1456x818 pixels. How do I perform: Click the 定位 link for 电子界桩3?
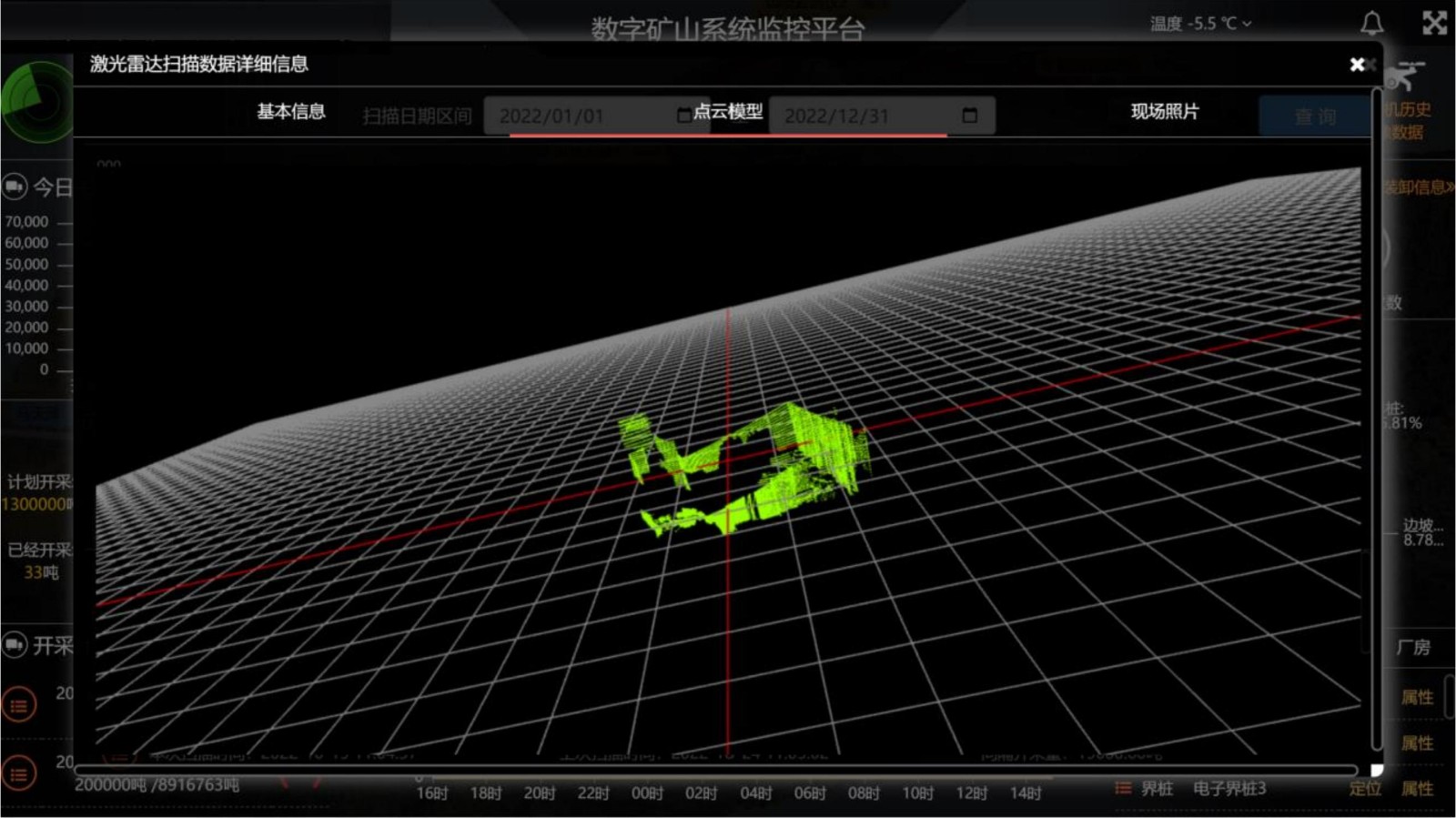click(1364, 789)
